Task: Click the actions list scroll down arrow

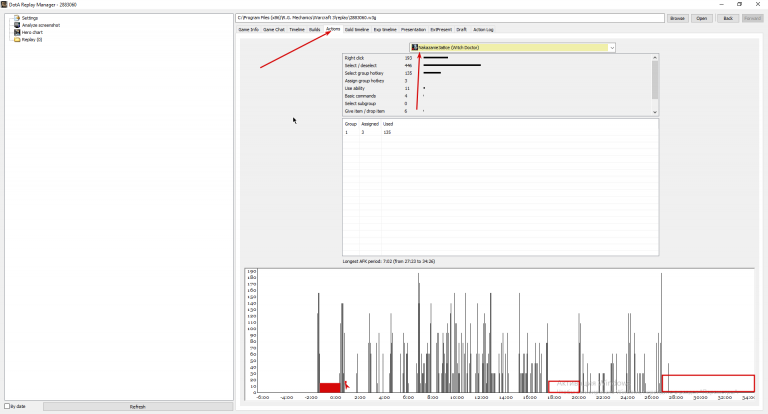Action: pos(655,112)
